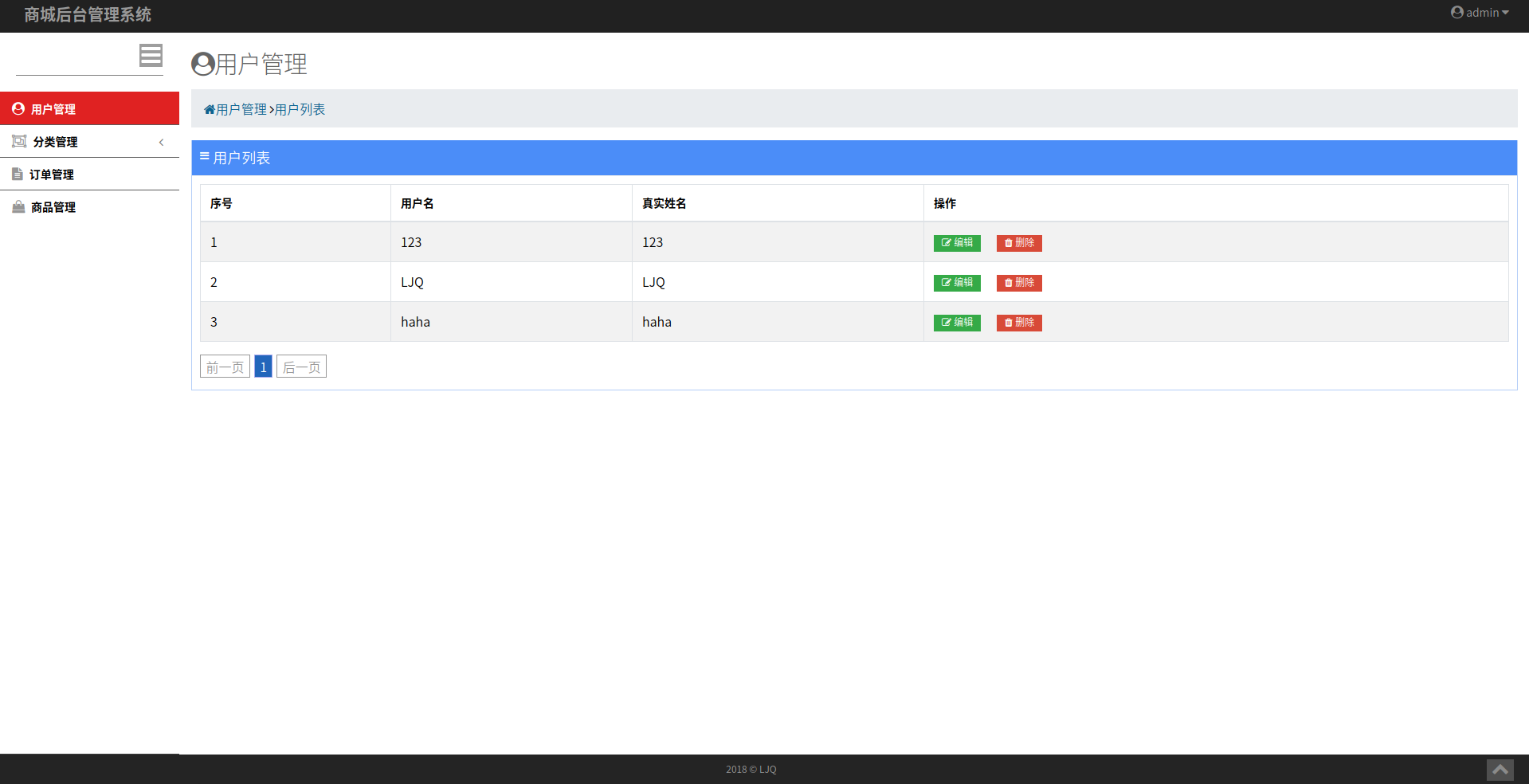
Task: Click the home icon in breadcrumb
Action: click(210, 110)
